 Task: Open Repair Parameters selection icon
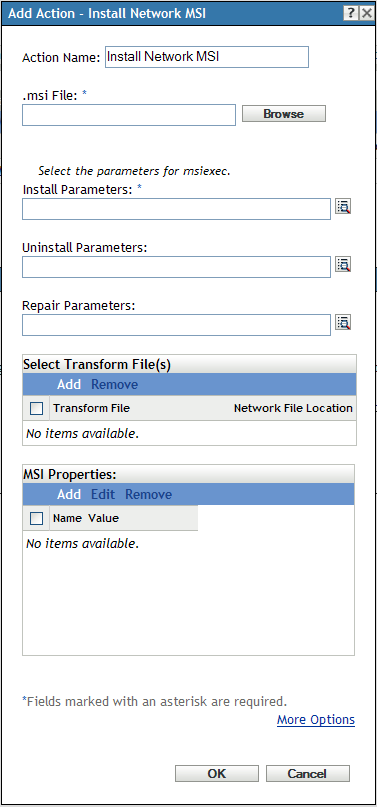343,323
